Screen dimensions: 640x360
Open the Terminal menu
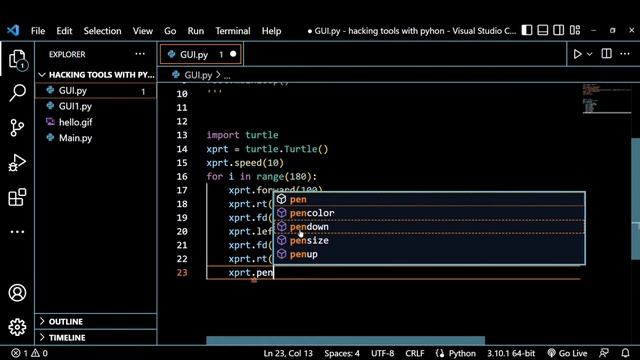pyautogui.click(x=233, y=31)
